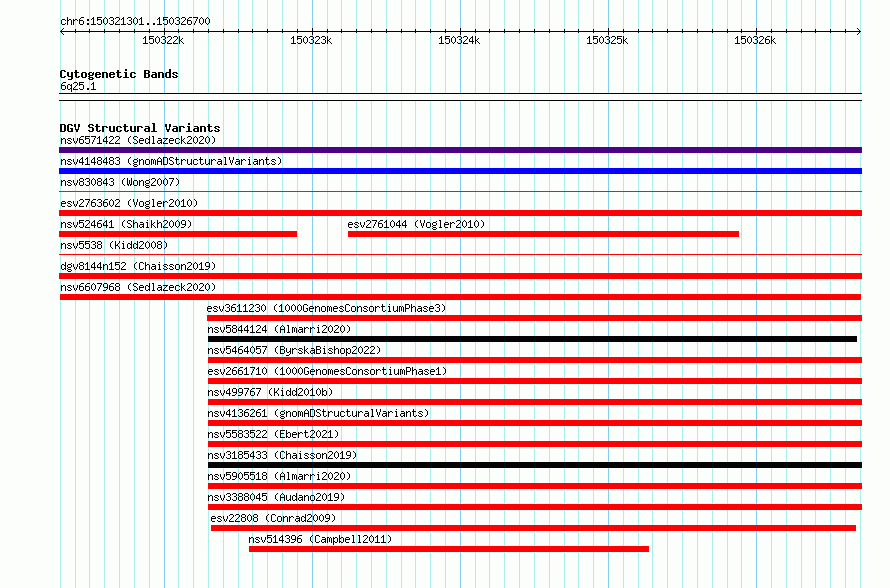Viewport: 890px width, 588px height.
Task: Click the Cytogenetic Bands track title
Action: pyautogui.click(x=119, y=74)
